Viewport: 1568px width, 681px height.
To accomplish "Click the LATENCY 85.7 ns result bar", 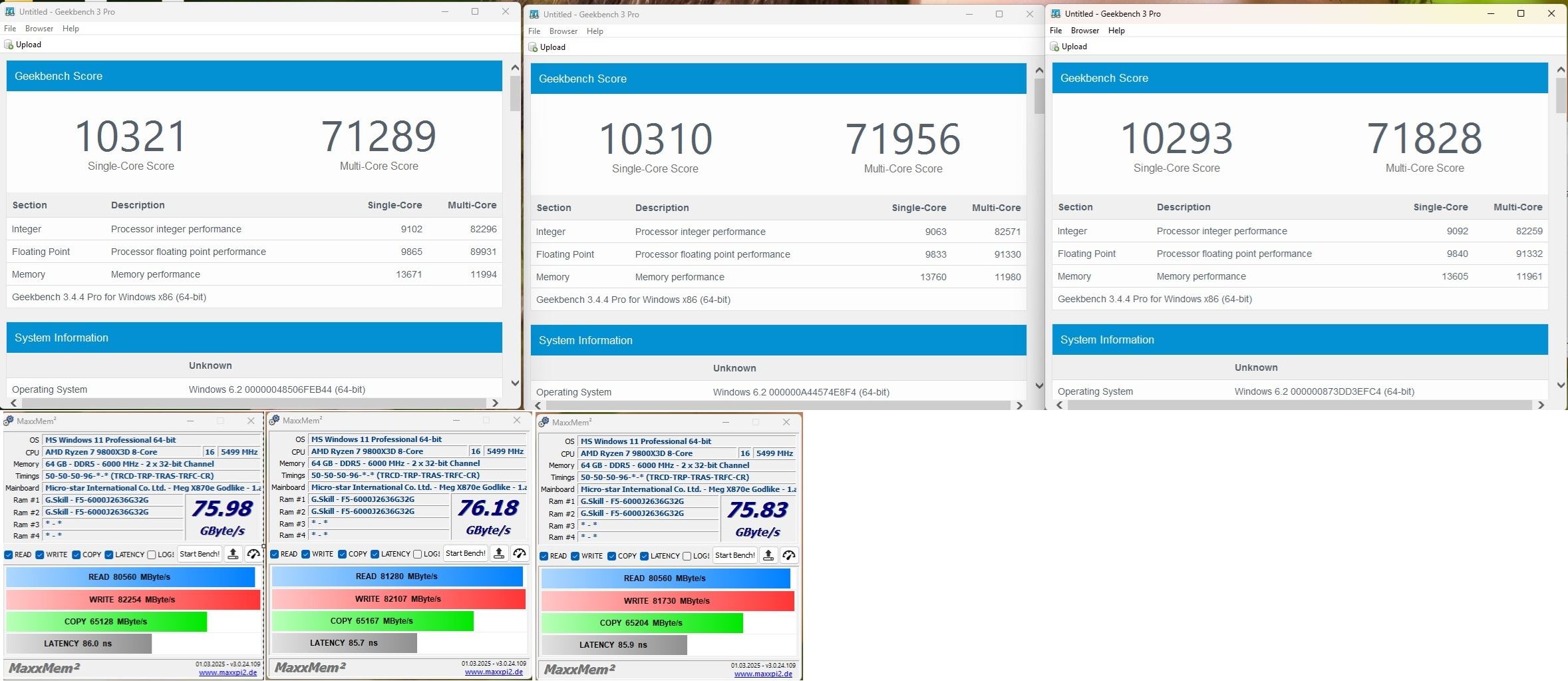I will coord(344,642).
